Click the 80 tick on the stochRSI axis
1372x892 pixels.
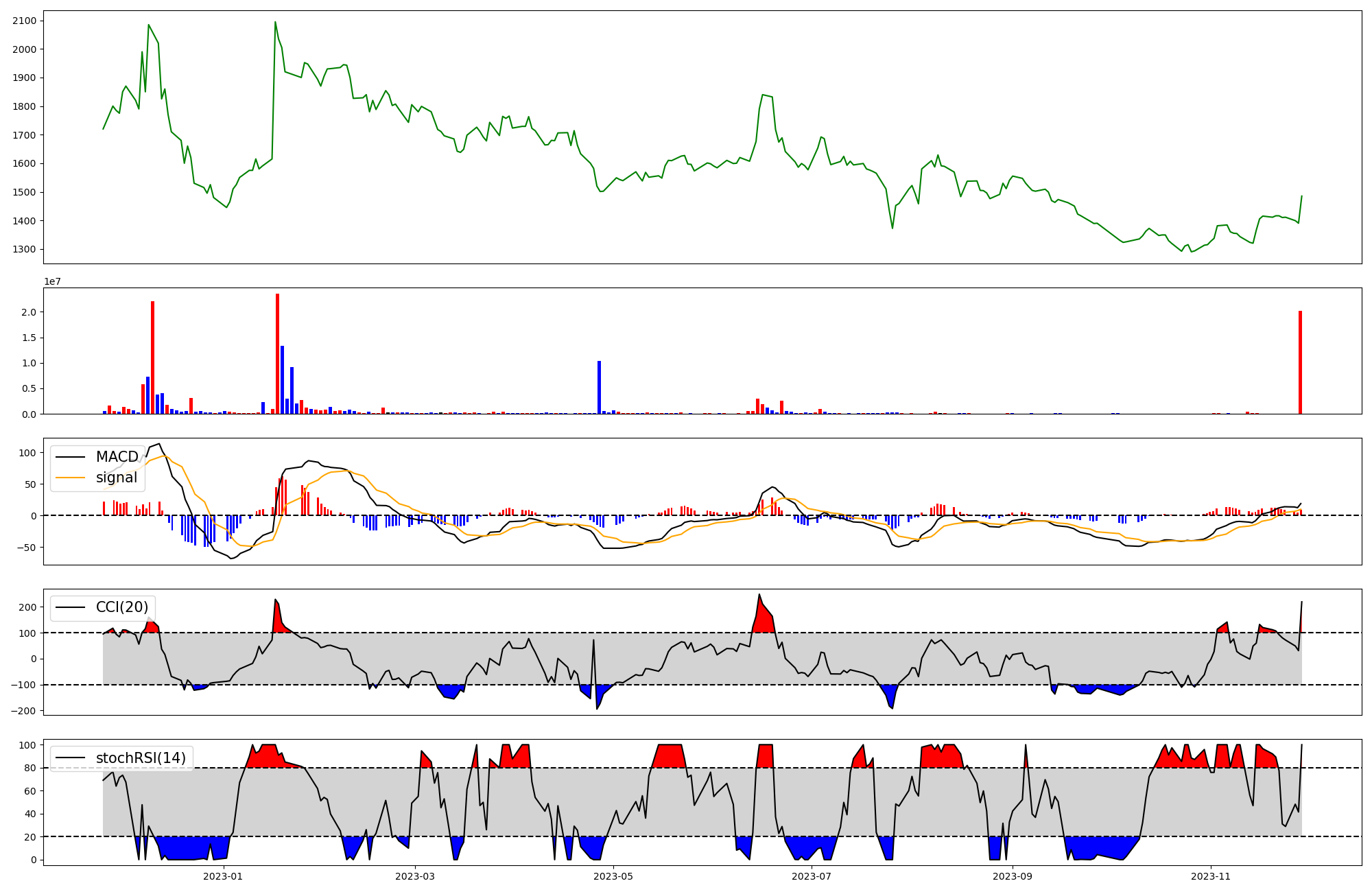pos(30,768)
